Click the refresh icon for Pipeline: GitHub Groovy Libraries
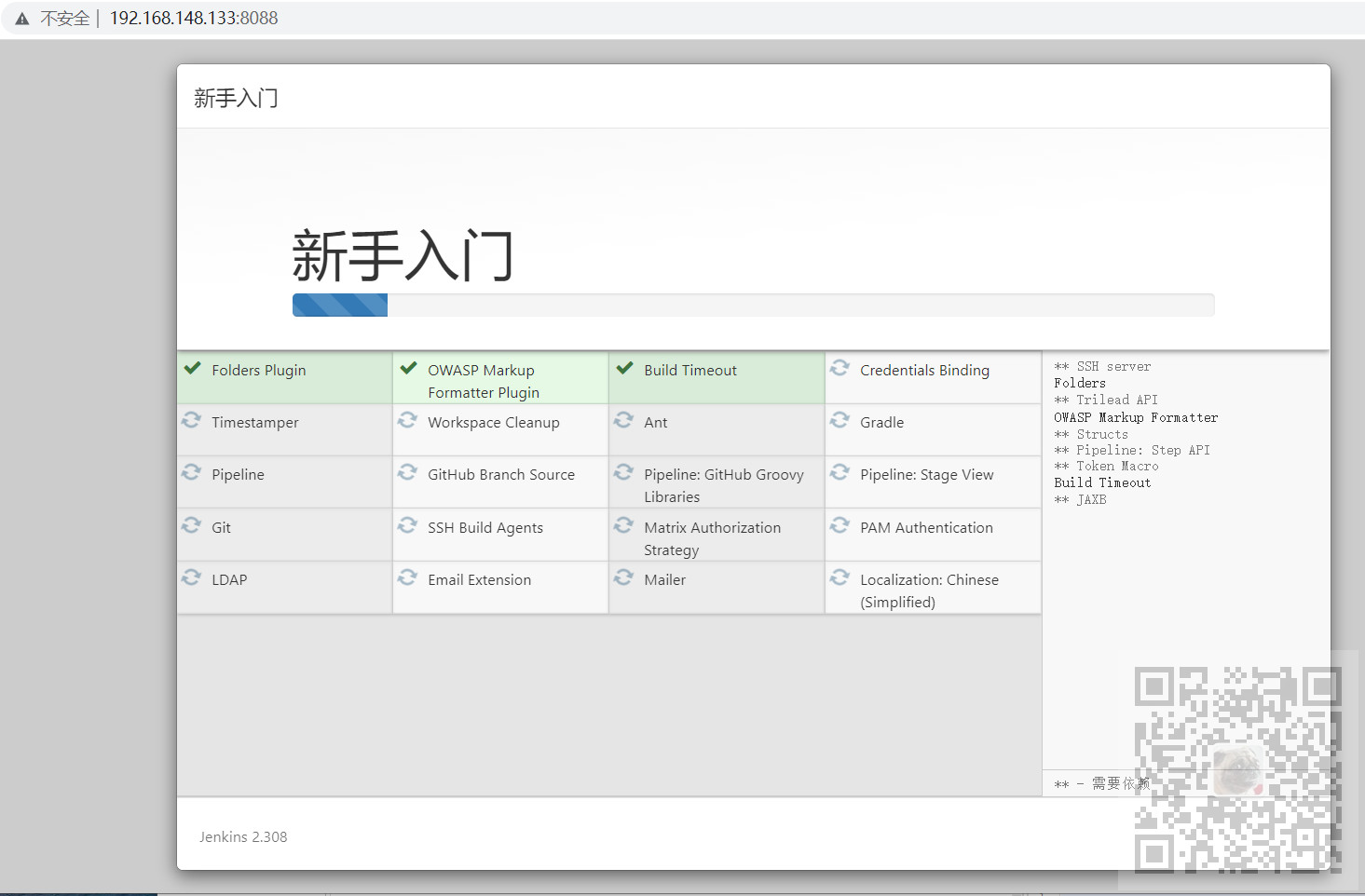This screenshot has width=1365, height=896. click(623, 472)
